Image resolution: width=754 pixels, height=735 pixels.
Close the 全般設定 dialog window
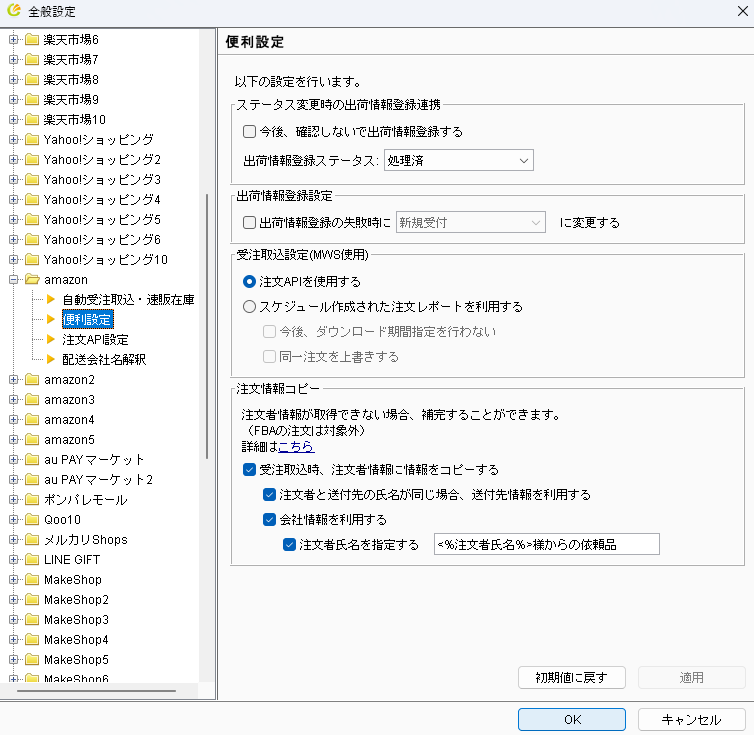pos(742,11)
